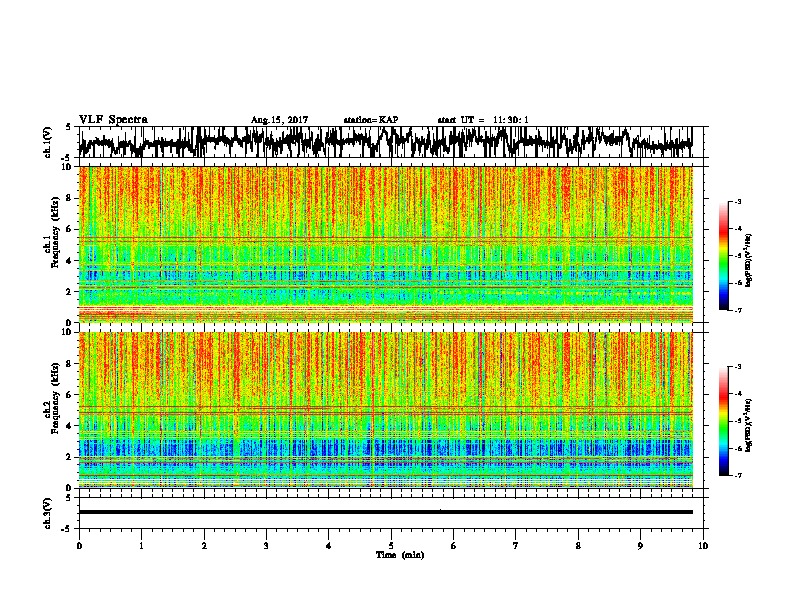Click the time axis tick label '7'
This screenshot has width=792, height=612.
coord(516,546)
